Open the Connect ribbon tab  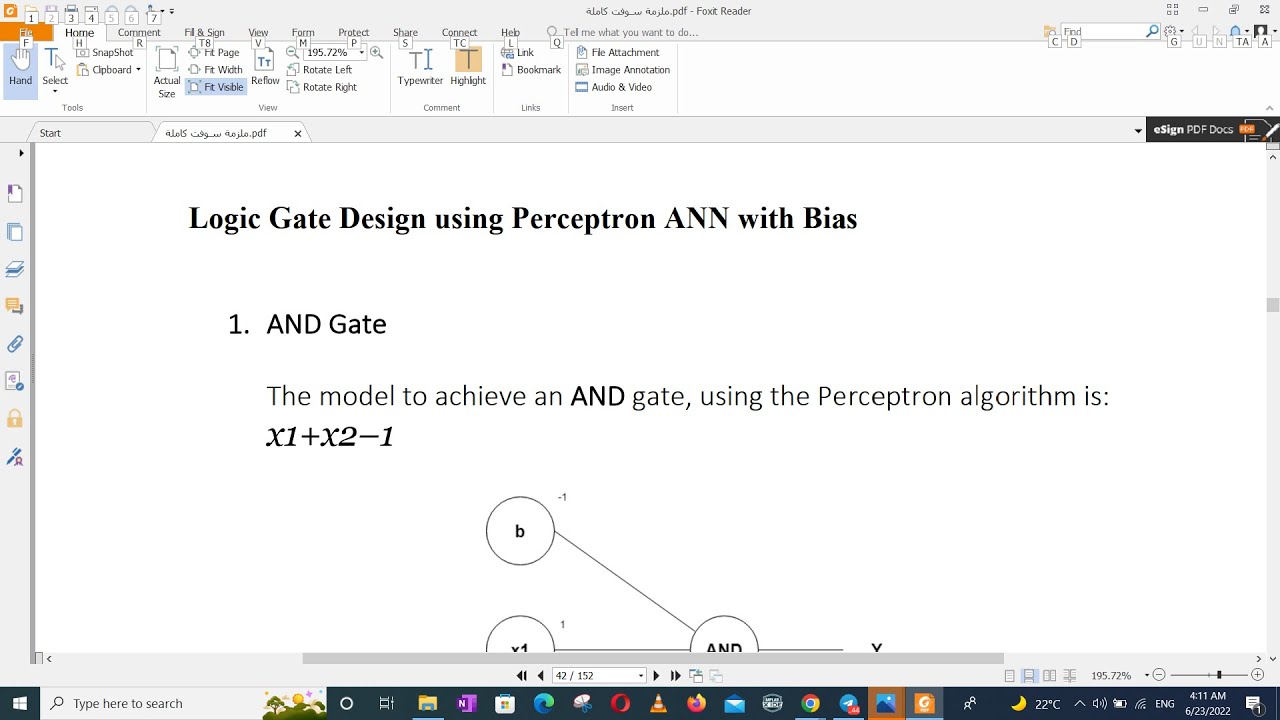(459, 33)
